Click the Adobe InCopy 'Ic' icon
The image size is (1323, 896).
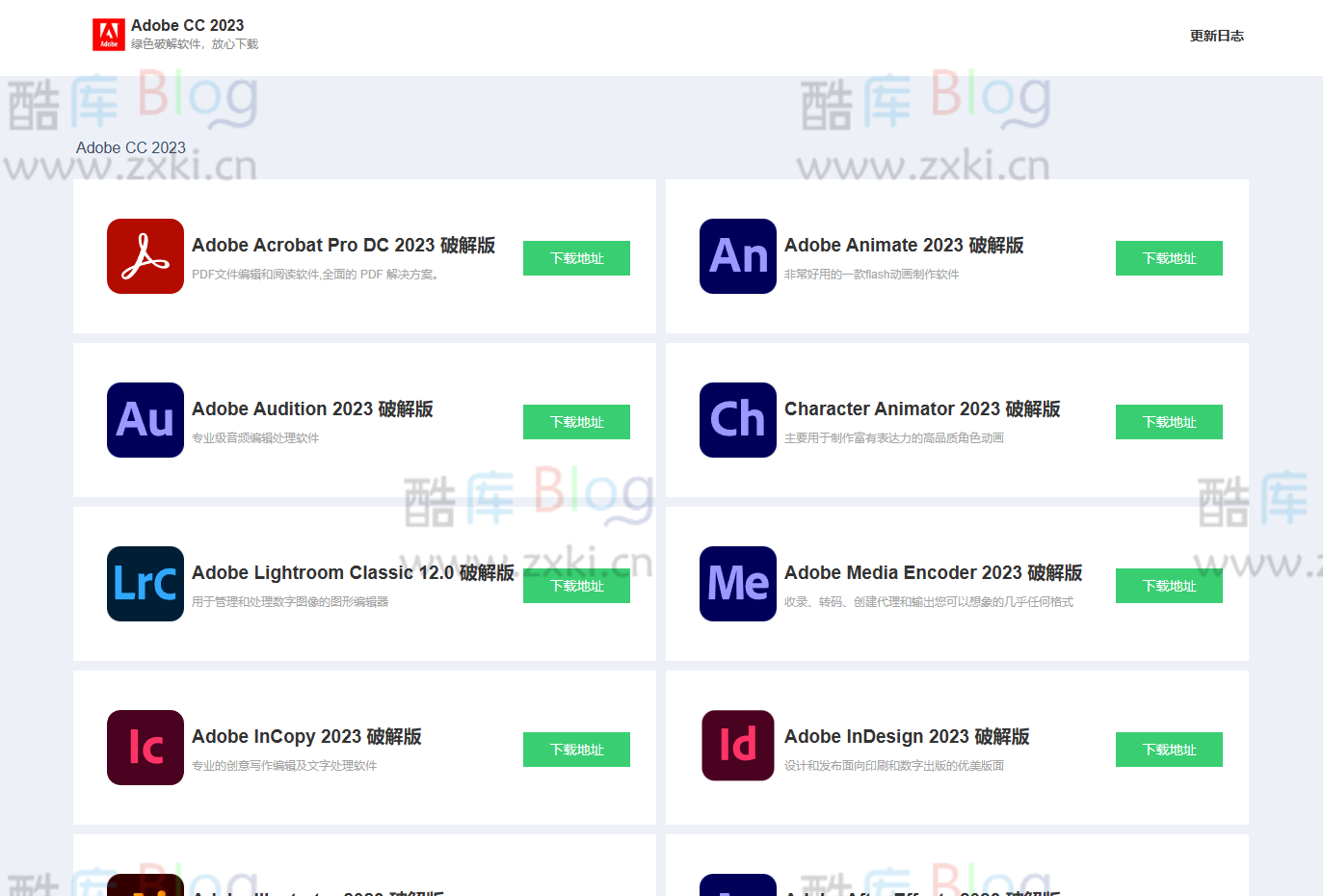145,748
